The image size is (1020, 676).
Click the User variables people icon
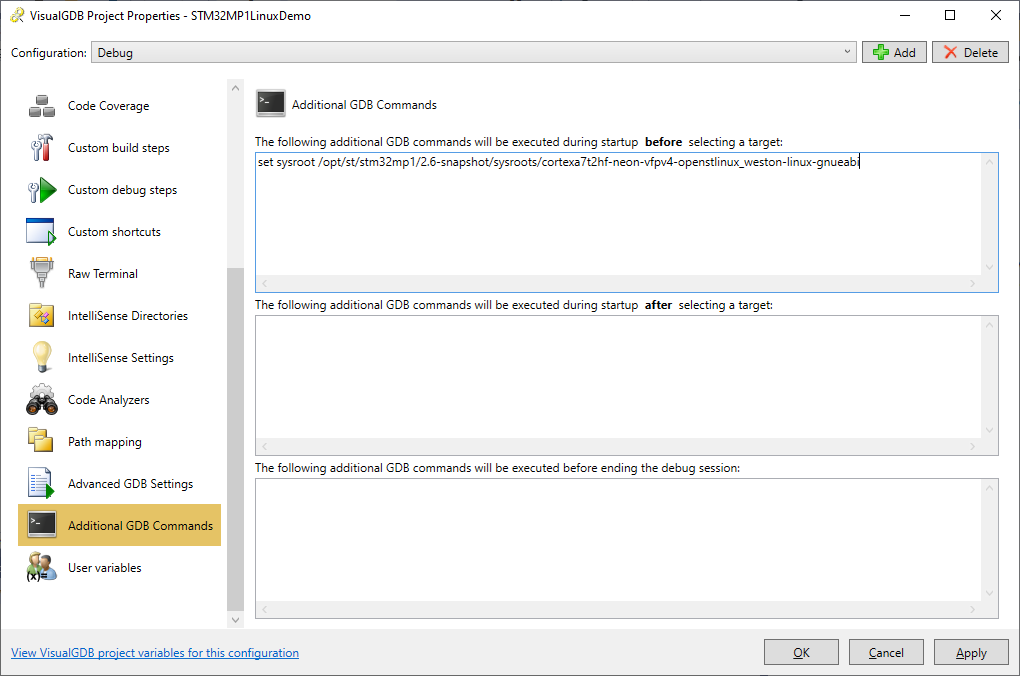(42, 567)
